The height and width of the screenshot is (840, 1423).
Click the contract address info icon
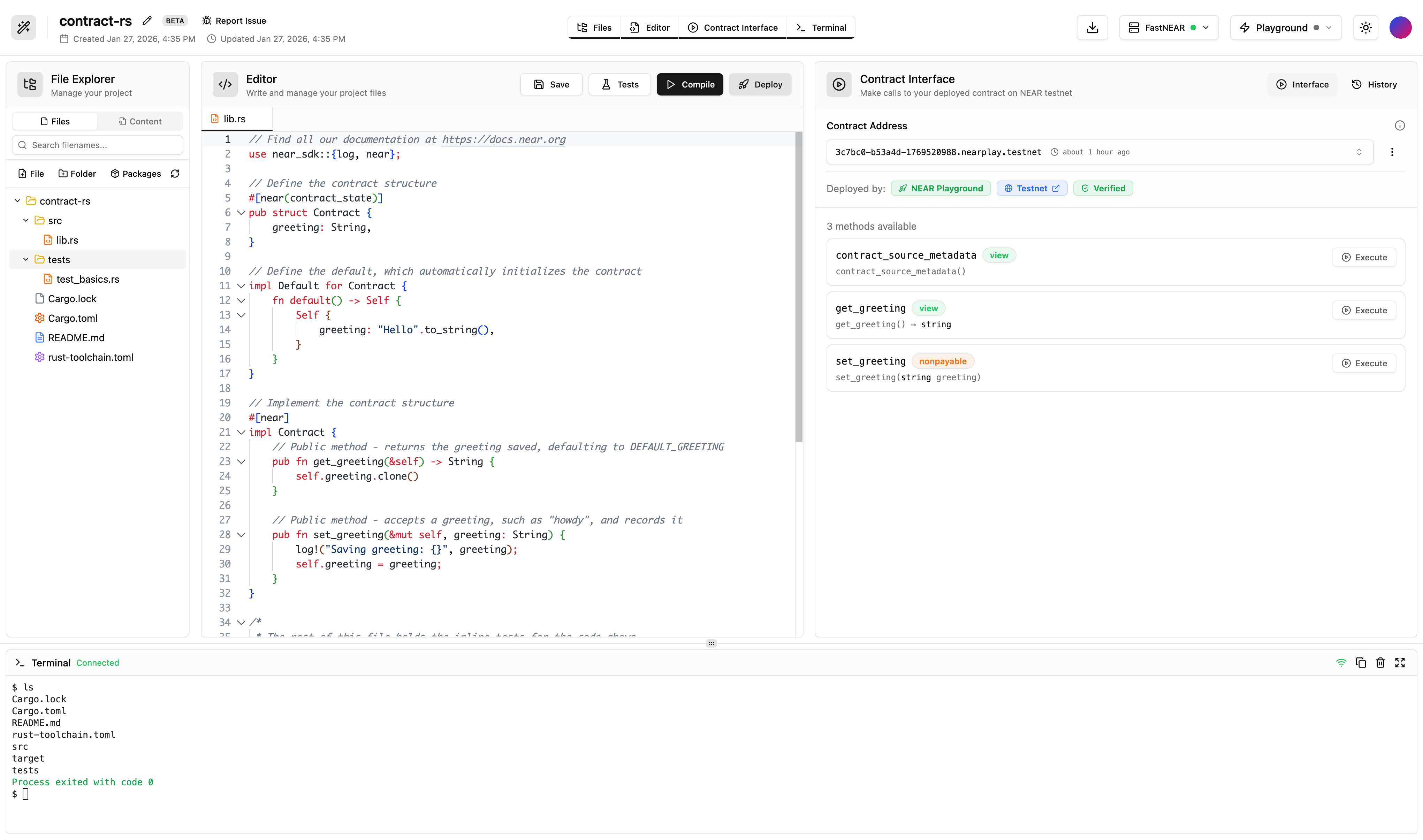point(1400,126)
